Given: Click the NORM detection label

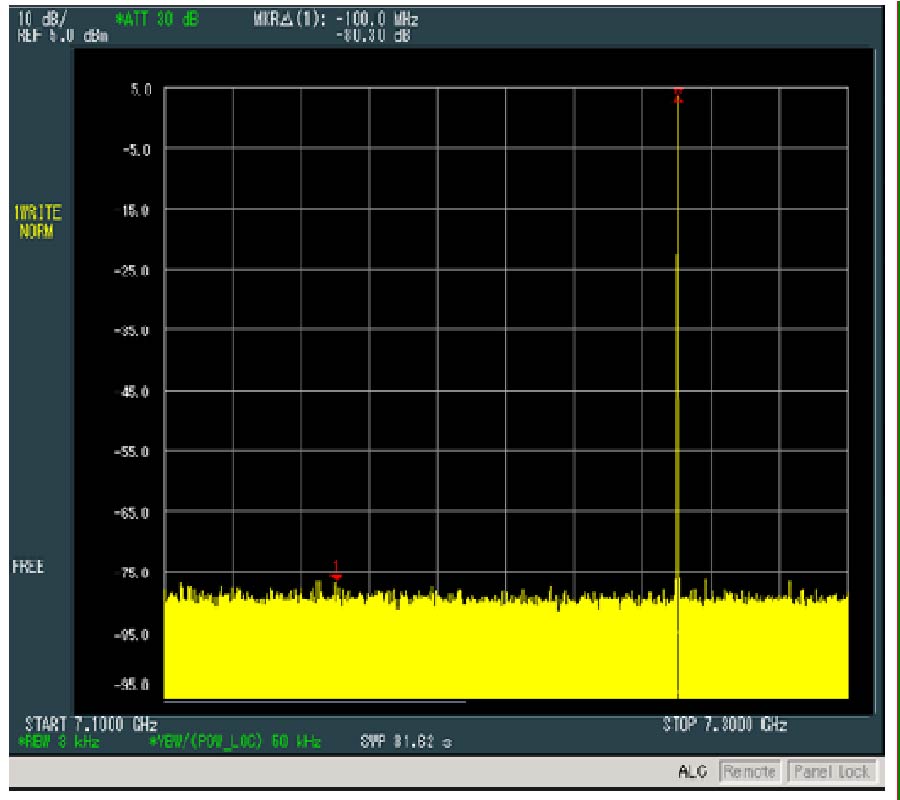Looking at the screenshot, I should pyautogui.click(x=35, y=231).
